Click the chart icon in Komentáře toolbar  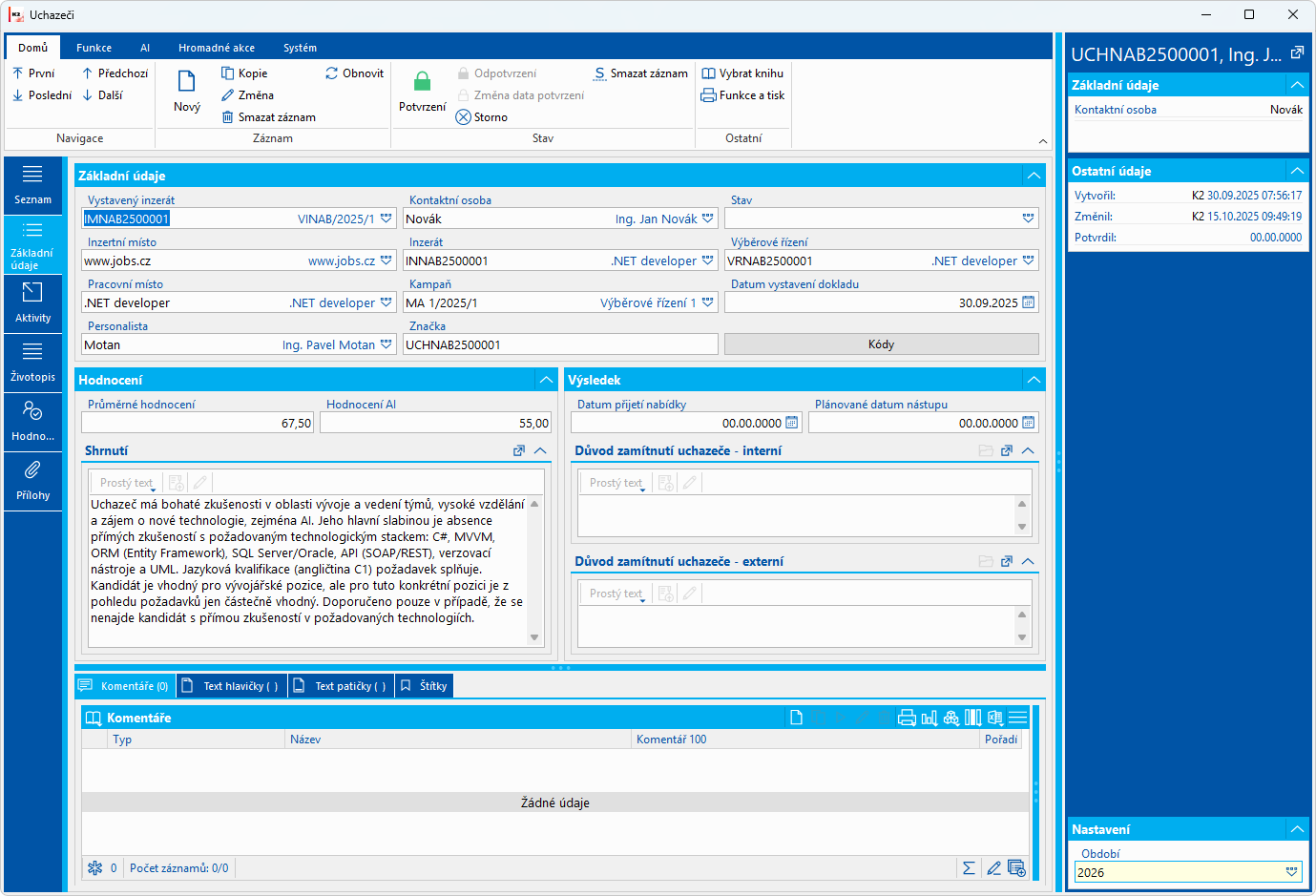(930, 718)
